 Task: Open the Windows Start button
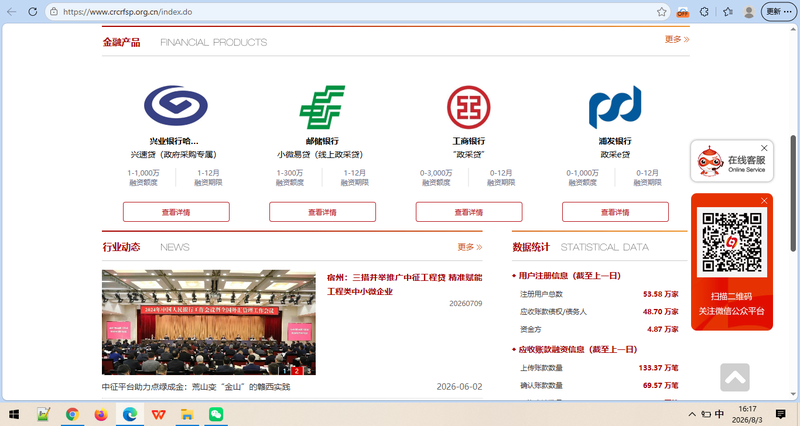pos(14,414)
